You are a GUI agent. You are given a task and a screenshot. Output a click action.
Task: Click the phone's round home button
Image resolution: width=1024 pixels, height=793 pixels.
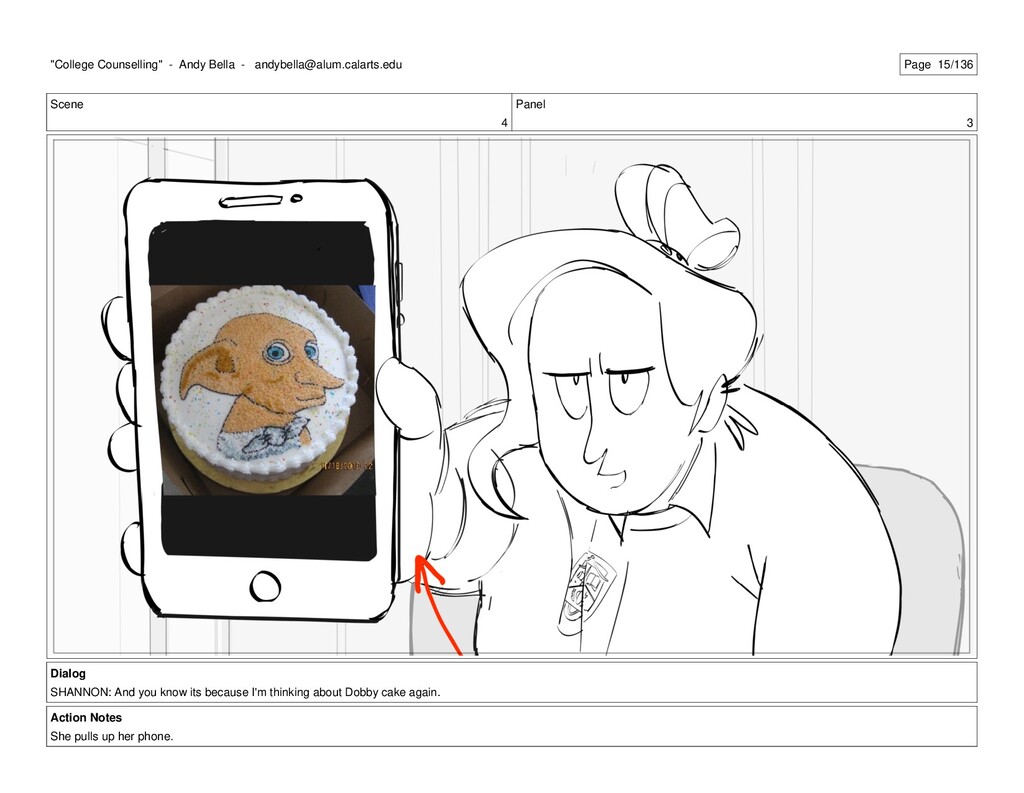[266, 586]
